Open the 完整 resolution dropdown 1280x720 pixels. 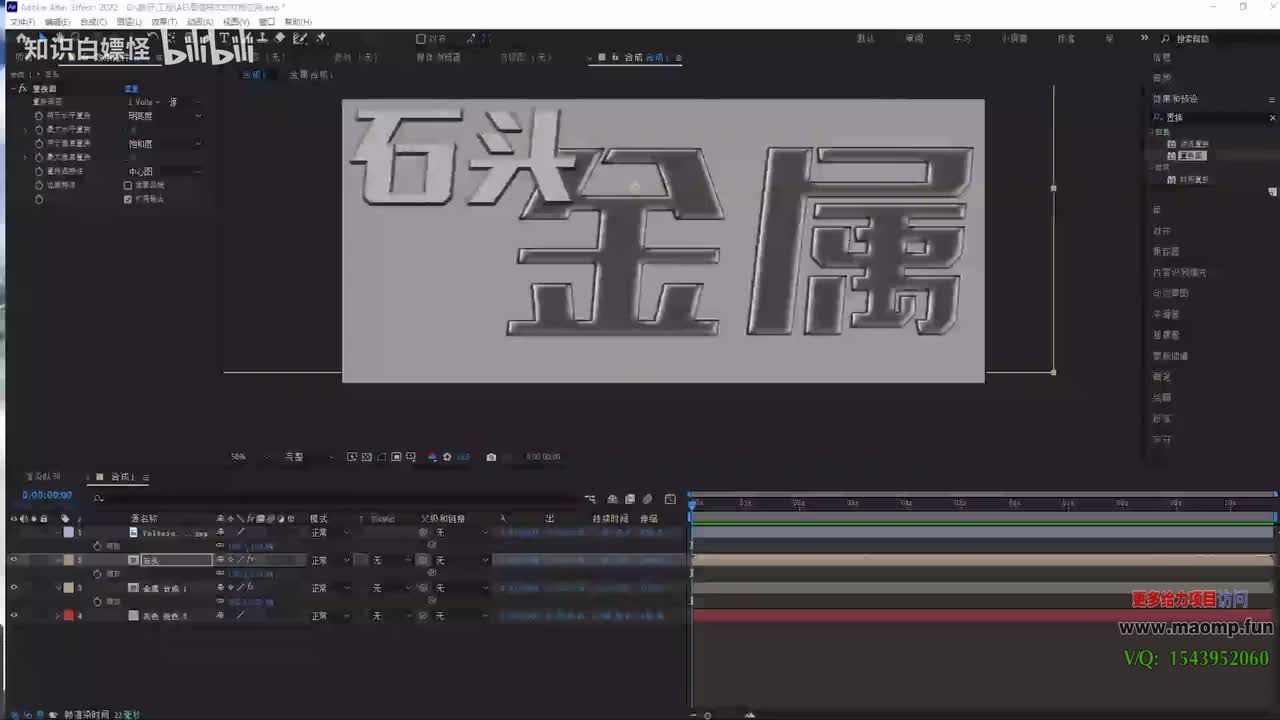(x=308, y=457)
